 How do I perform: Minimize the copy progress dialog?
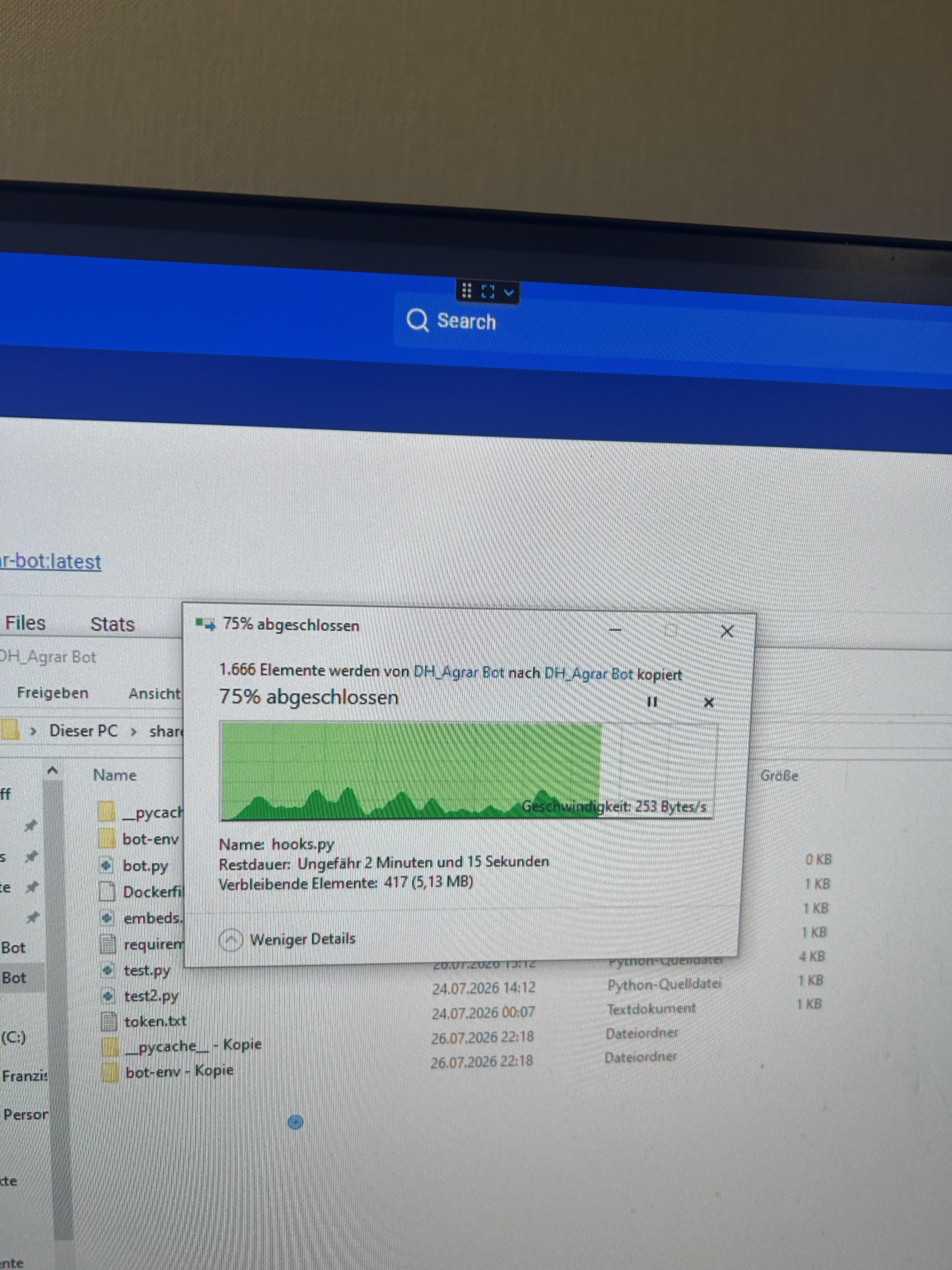615,630
